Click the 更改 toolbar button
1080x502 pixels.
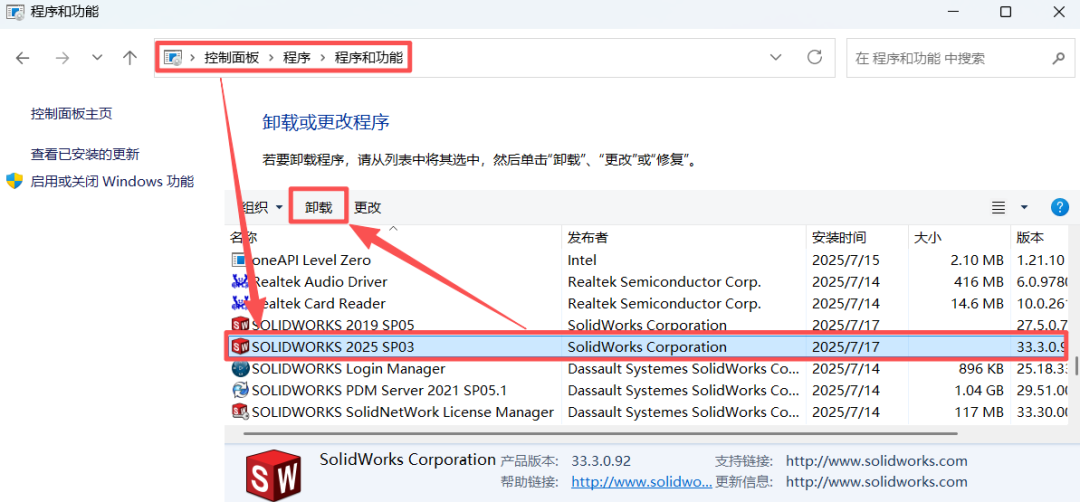click(x=368, y=207)
